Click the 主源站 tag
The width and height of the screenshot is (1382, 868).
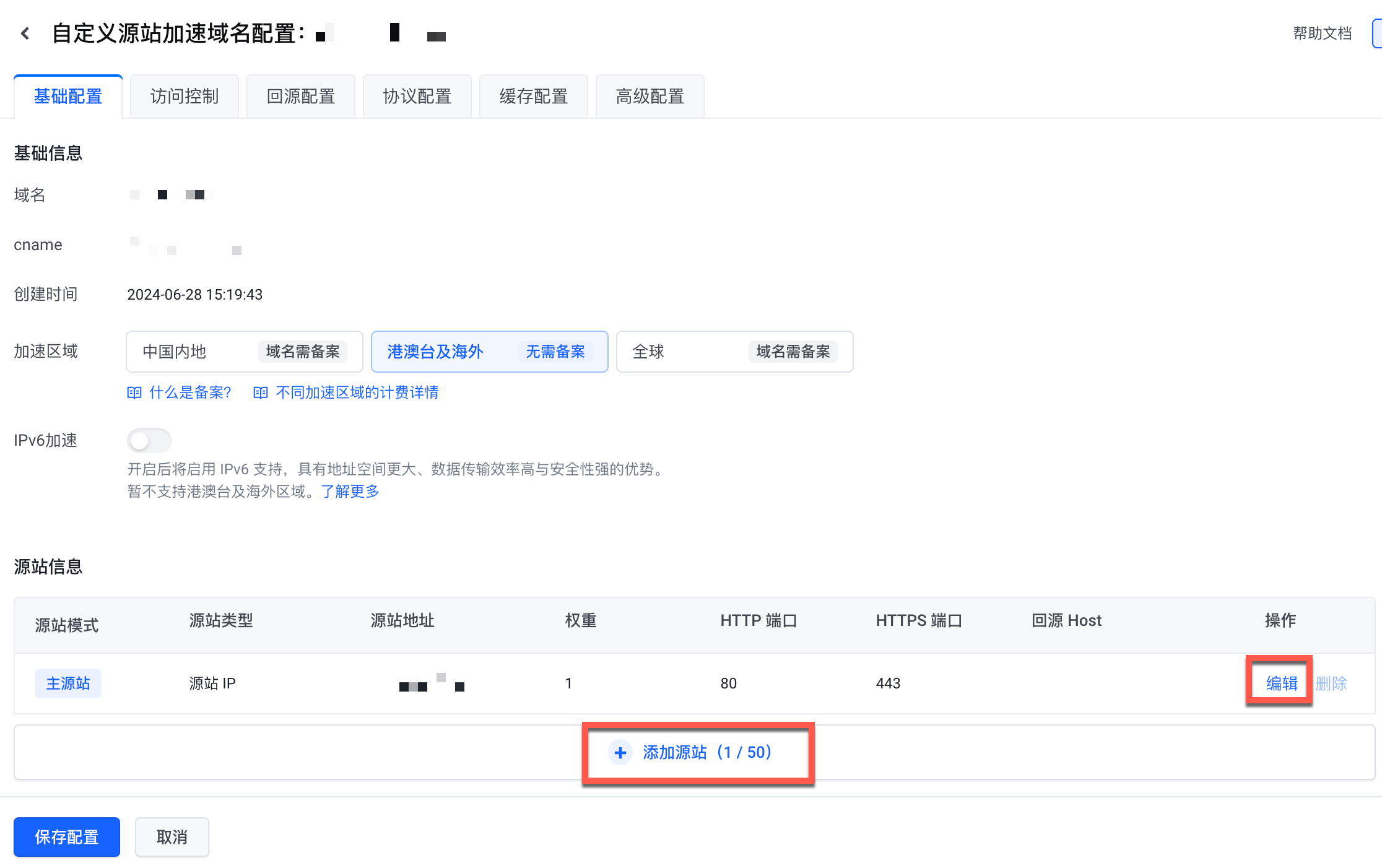coord(68,684)
